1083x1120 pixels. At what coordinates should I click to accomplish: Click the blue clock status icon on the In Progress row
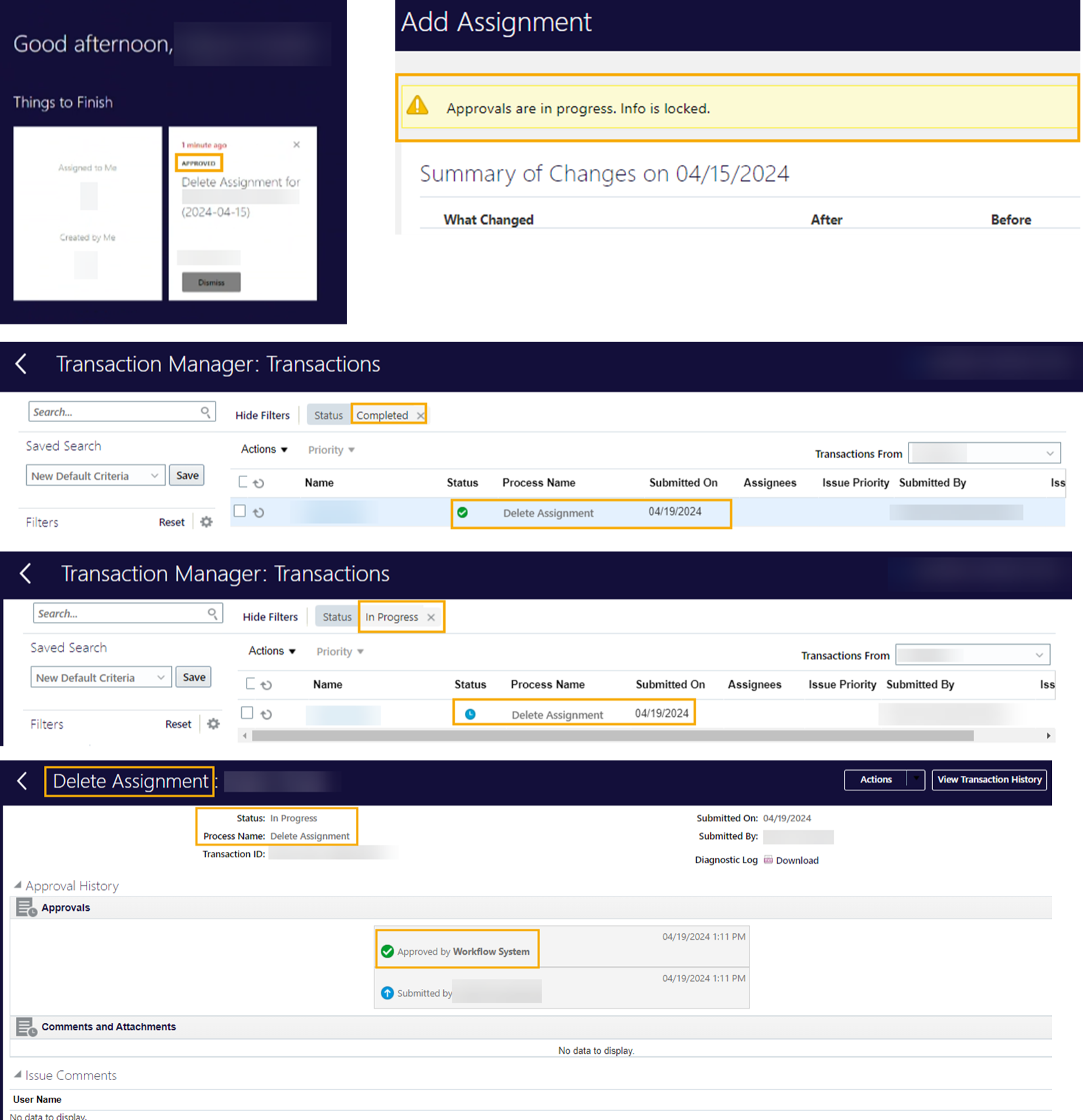pyautogui.click(x=469, y=714)
